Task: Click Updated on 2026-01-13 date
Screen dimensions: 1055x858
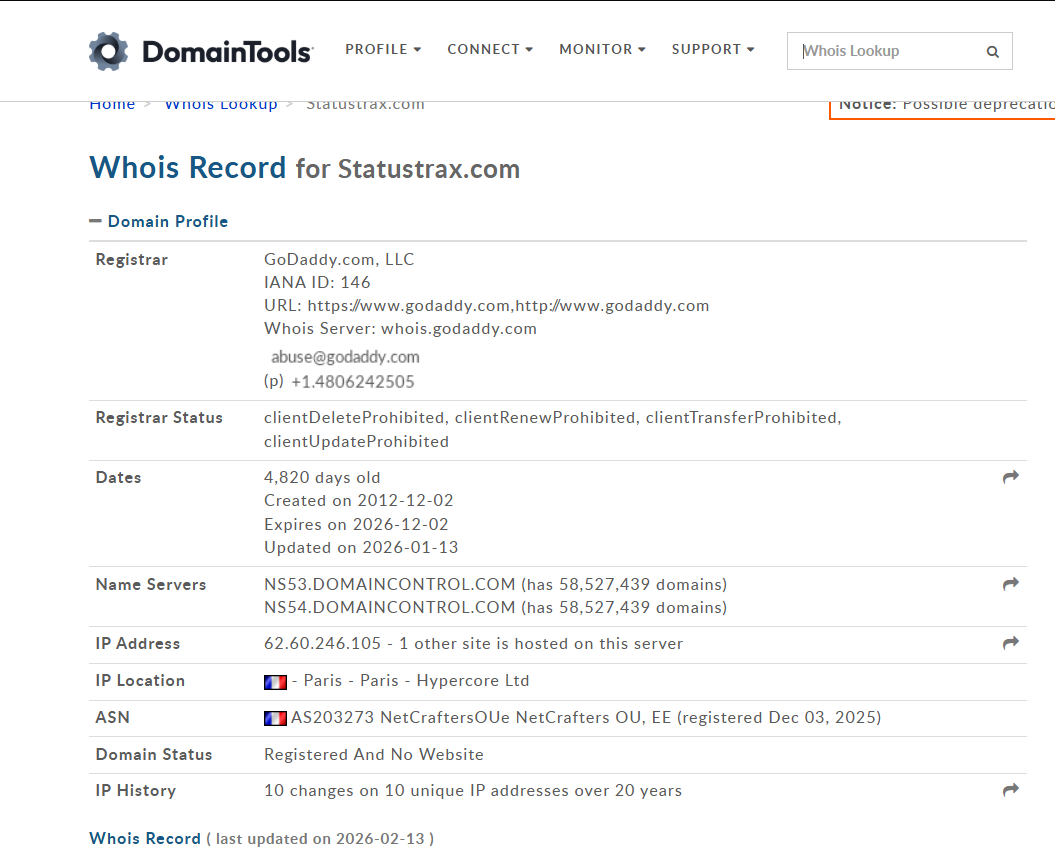Action: (361, 548)
